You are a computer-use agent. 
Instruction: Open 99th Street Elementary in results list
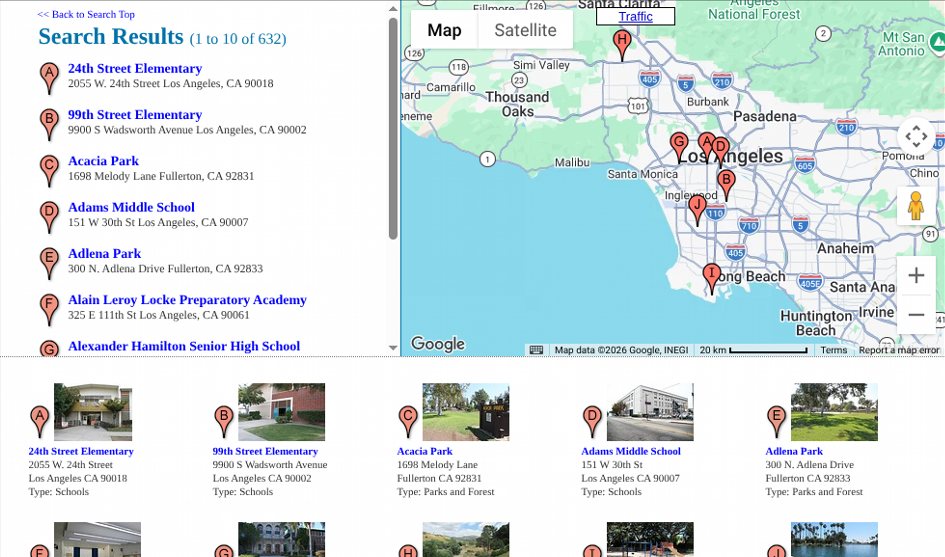coord(135,115)
